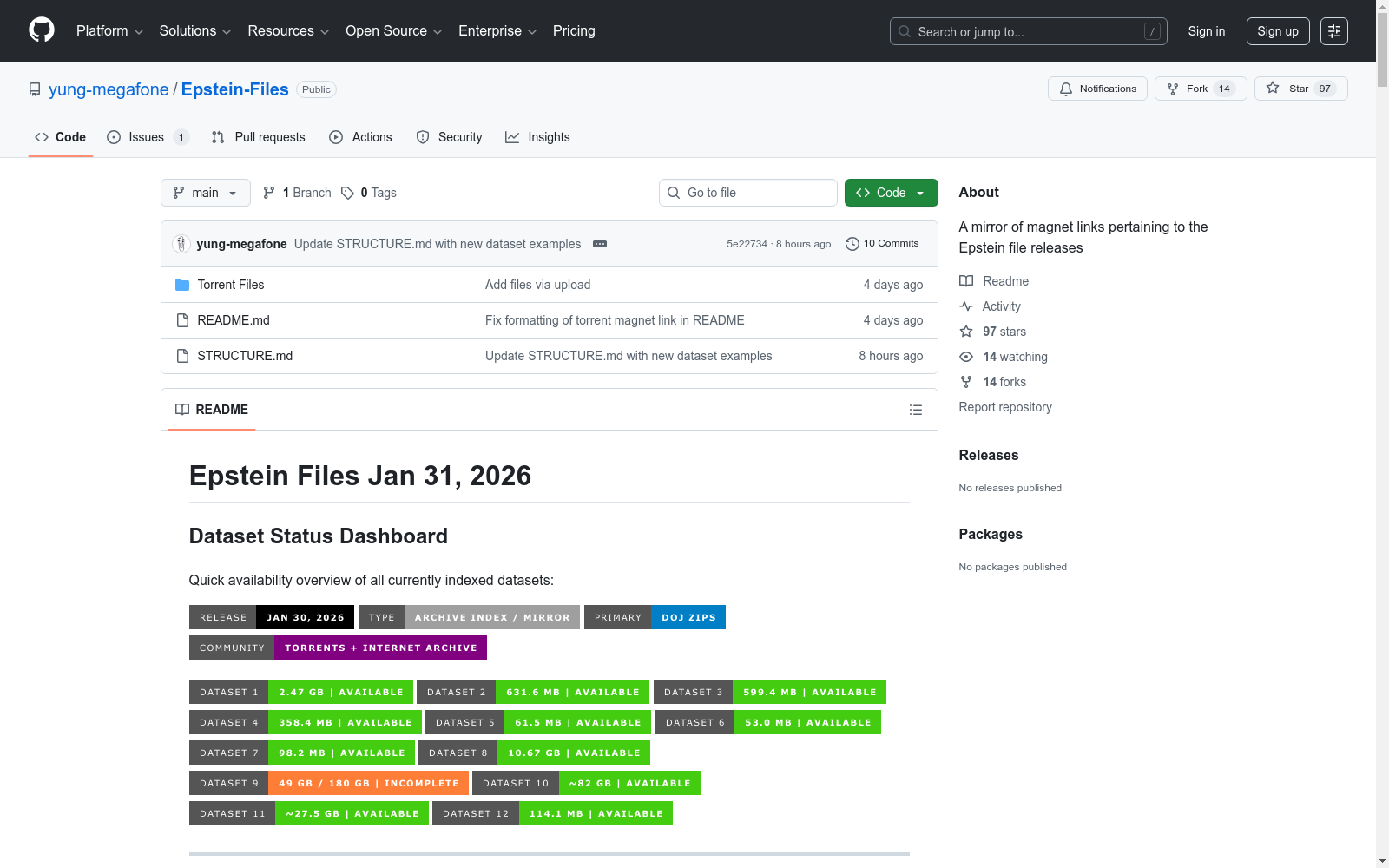Click the book icon in README tab

coord(182,410)
